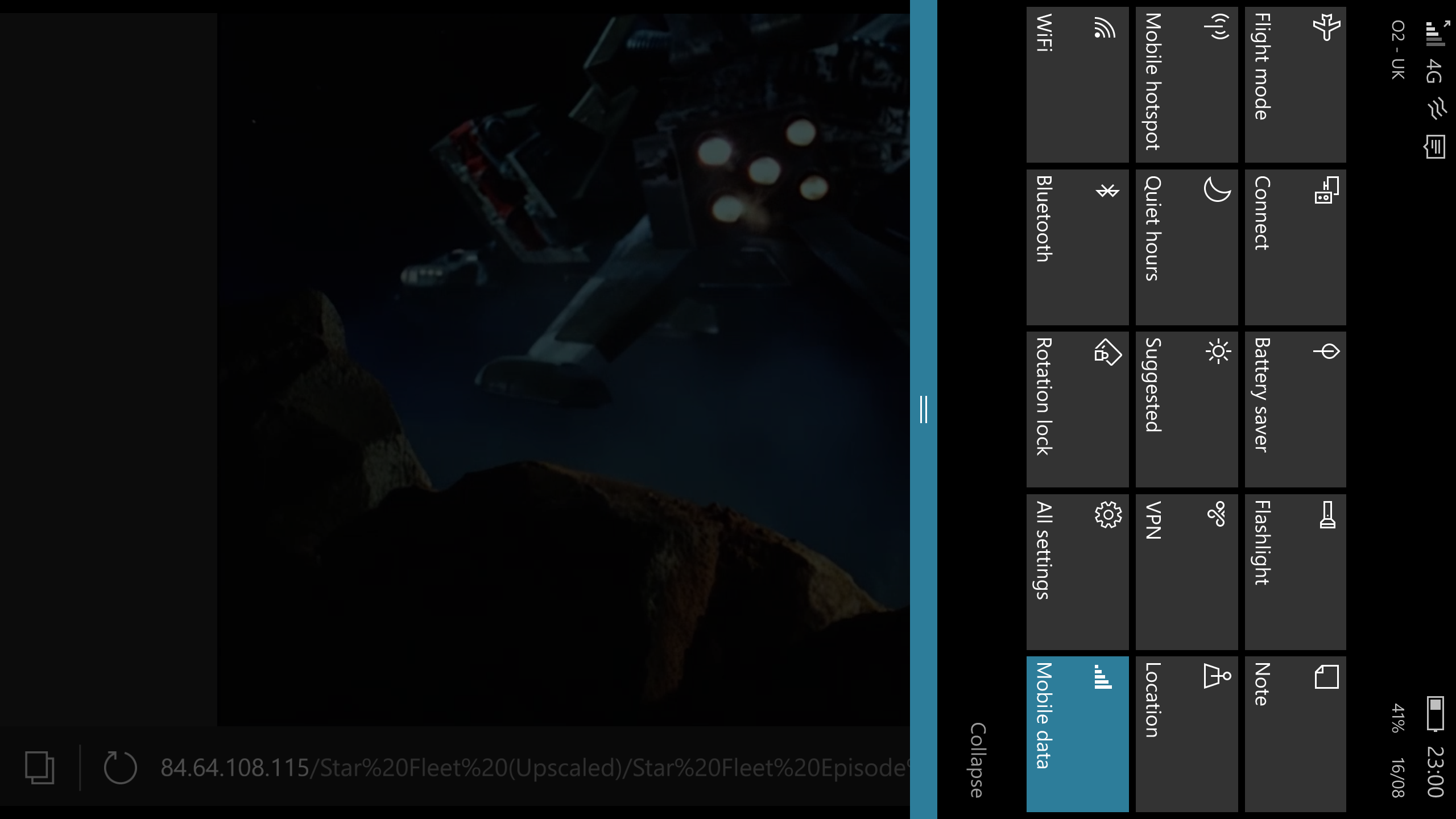Click the 23:00 clock in status bar
This screenshot has width=1456, height=819.
pyautogui.click(x=1435, y=772)
